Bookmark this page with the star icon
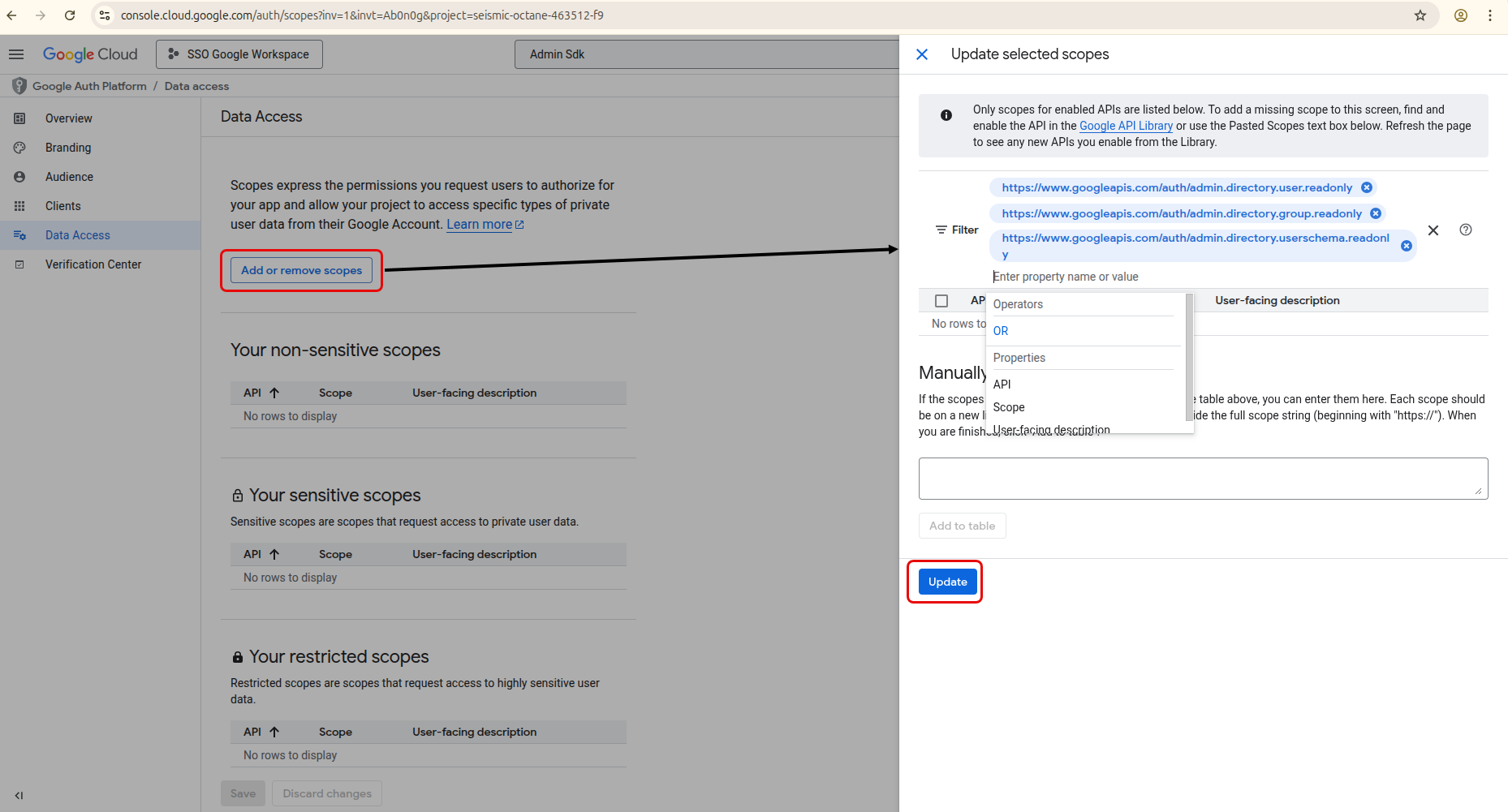The height and width of the screenshot is (812, 1508). pos(1420,15)
